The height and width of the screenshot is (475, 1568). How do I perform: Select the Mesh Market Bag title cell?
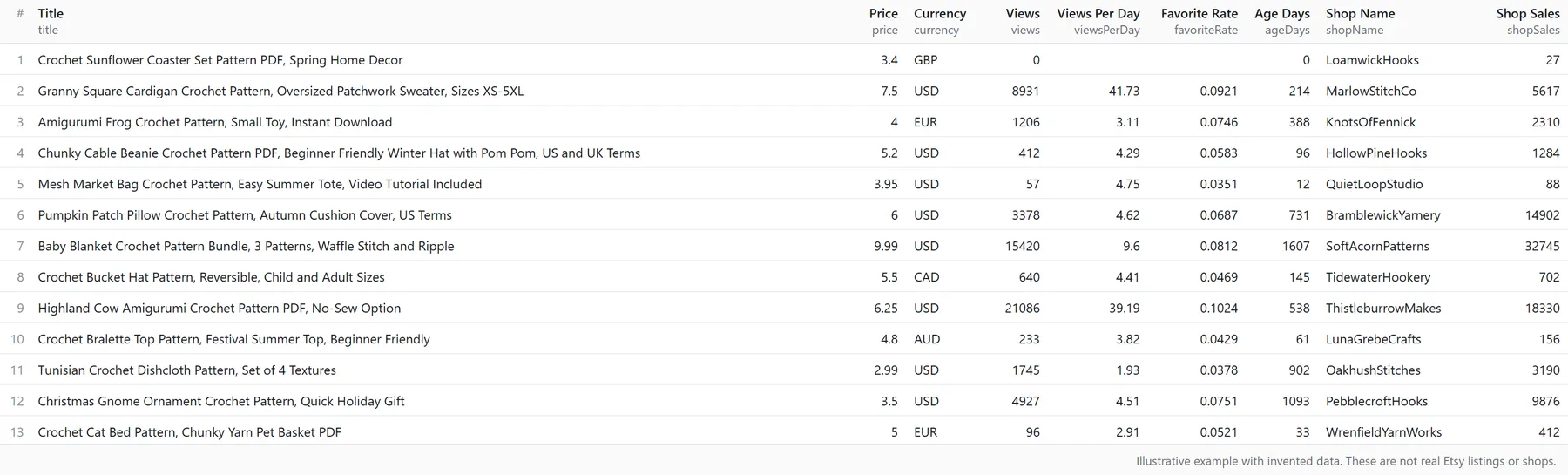[x=260, y=184]
